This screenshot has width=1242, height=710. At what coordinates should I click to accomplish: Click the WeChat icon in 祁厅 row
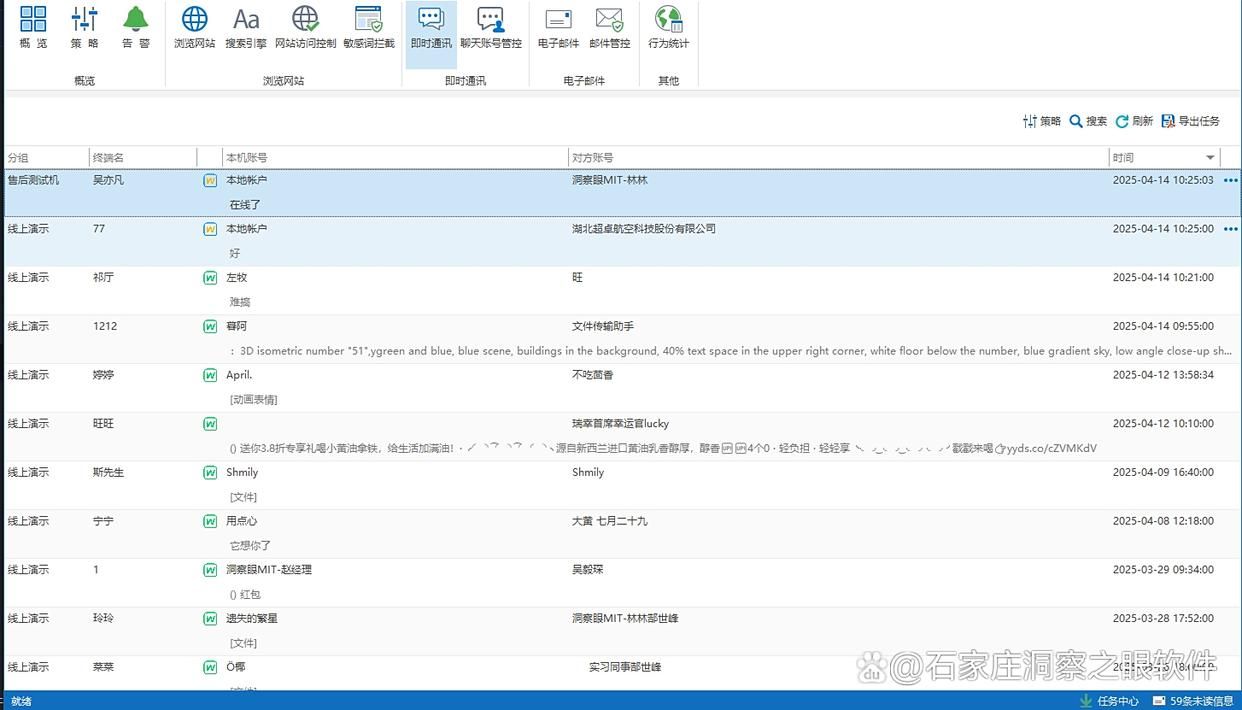[210, 278]
